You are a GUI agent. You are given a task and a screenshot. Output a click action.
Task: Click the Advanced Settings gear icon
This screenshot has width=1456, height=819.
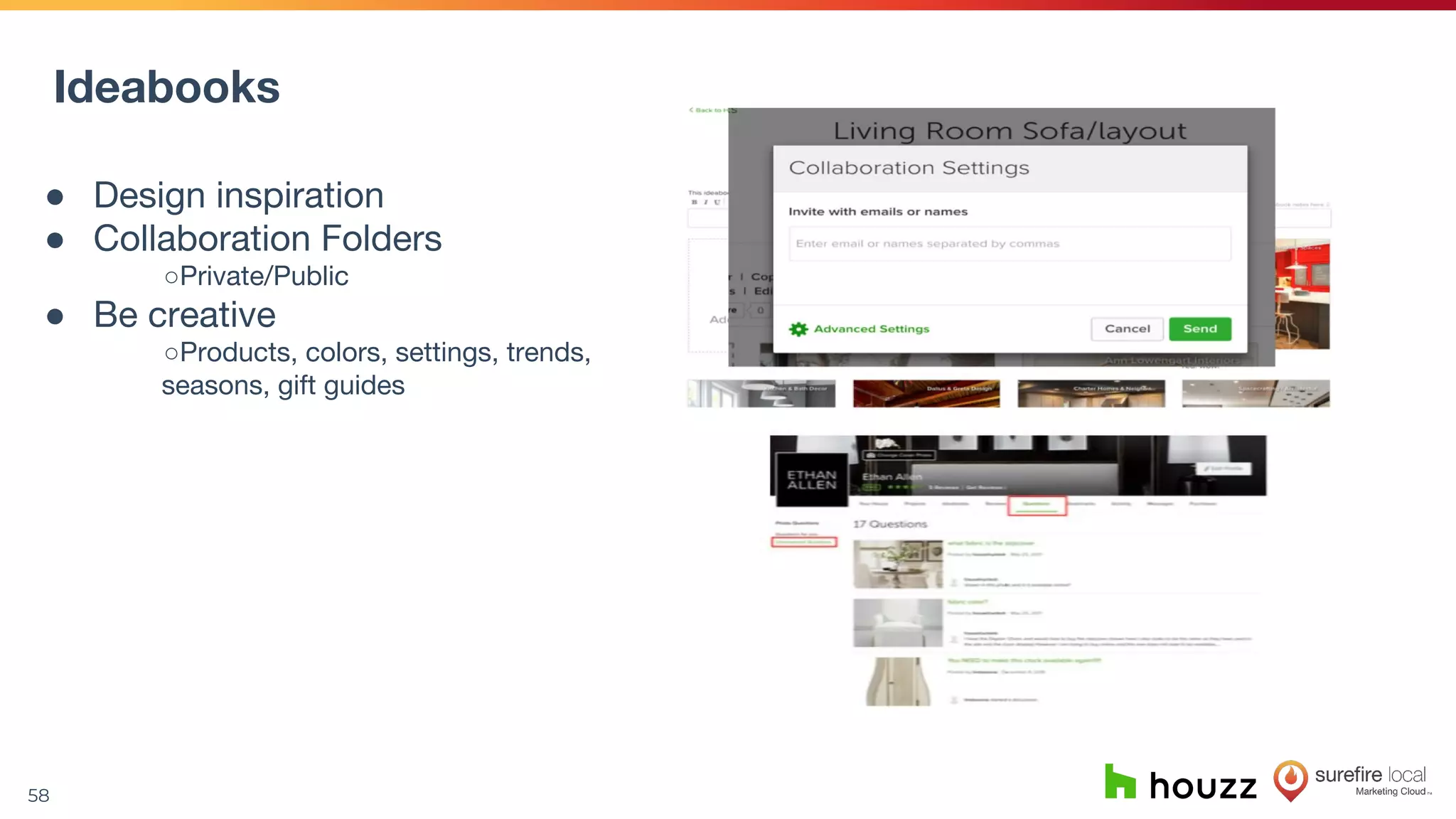point(798,329)
